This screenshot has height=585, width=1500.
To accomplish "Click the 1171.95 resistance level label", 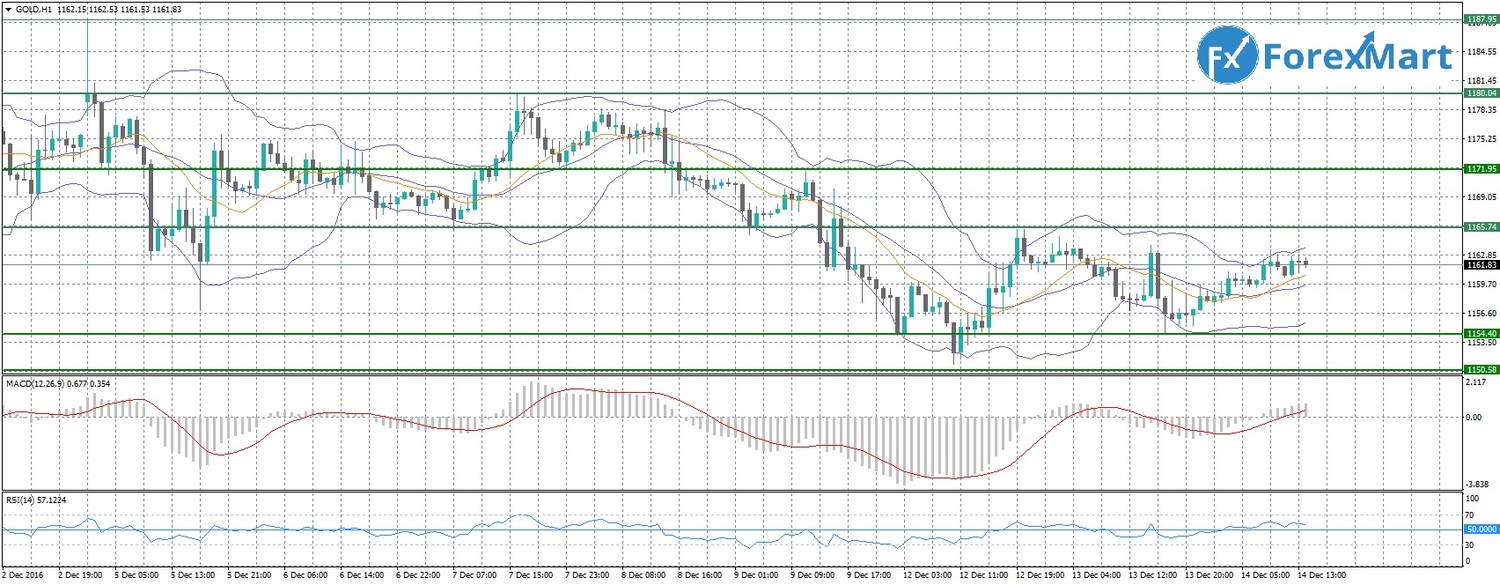I will coord(1480,169).
